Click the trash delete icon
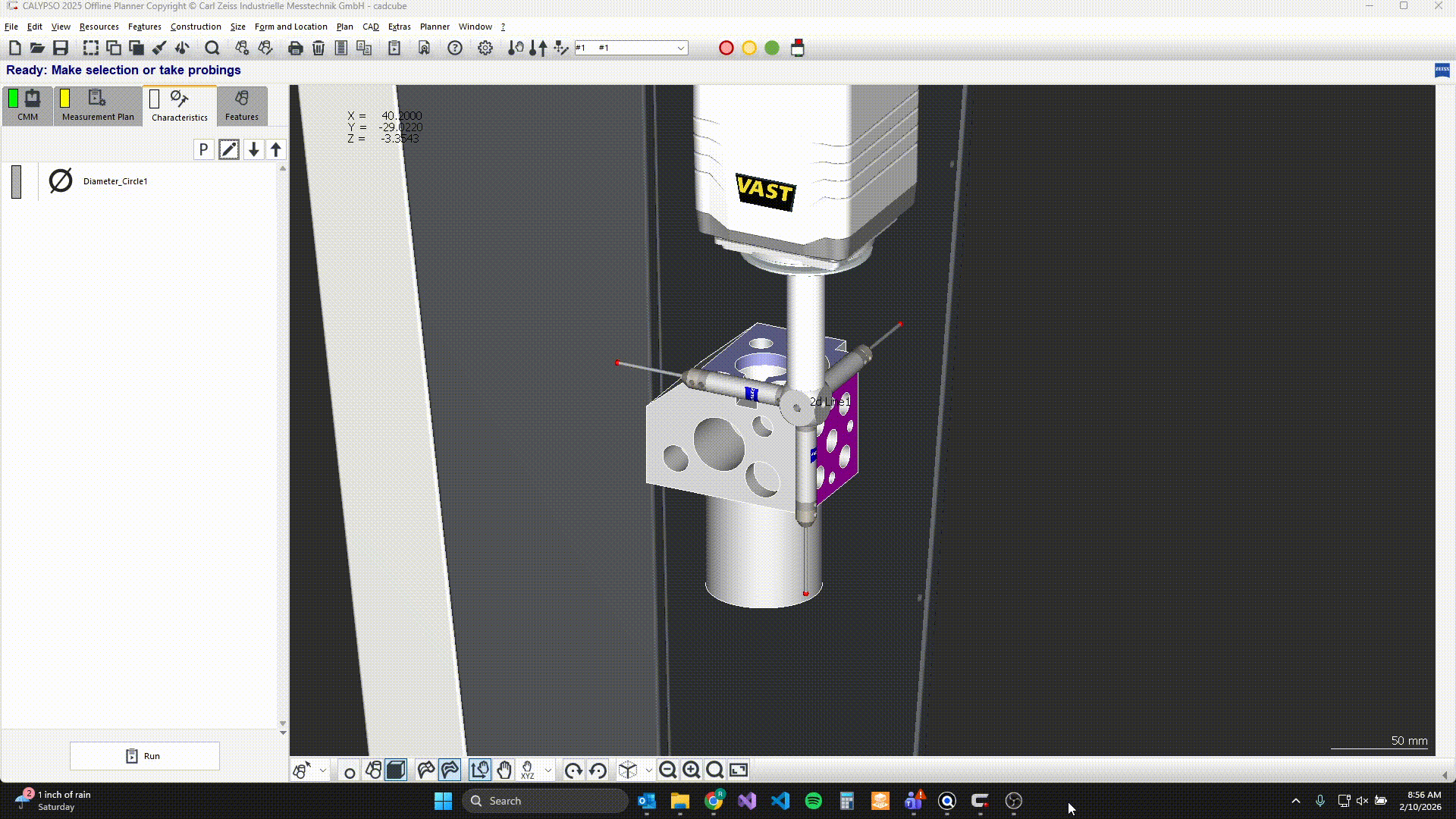This screenshot has width=1456, height=819. 318,49
